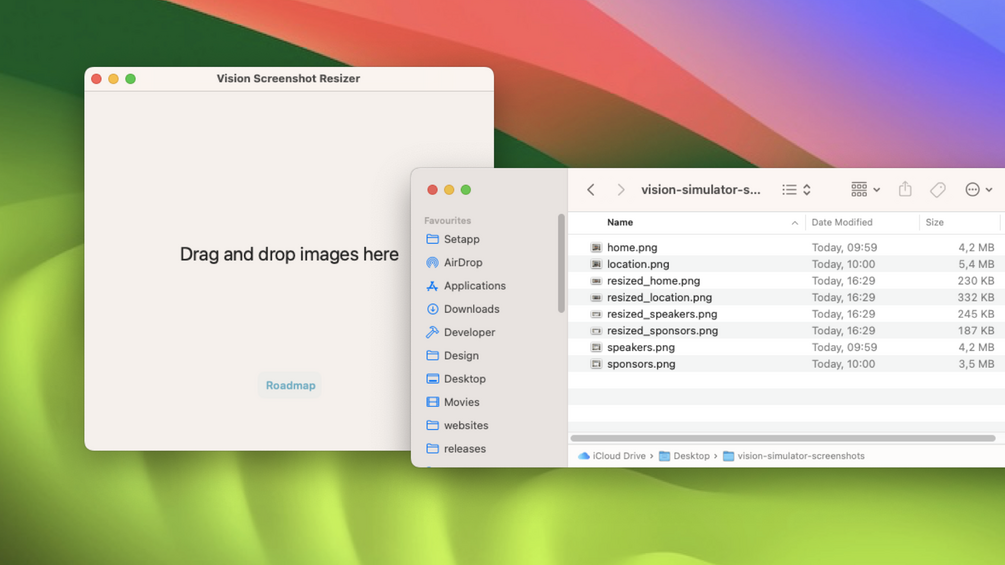The image size is (1005, 565).
Task: Close the Vision Screenshot Resizer window
Action: pyautogui.click(x=96, y=79)
